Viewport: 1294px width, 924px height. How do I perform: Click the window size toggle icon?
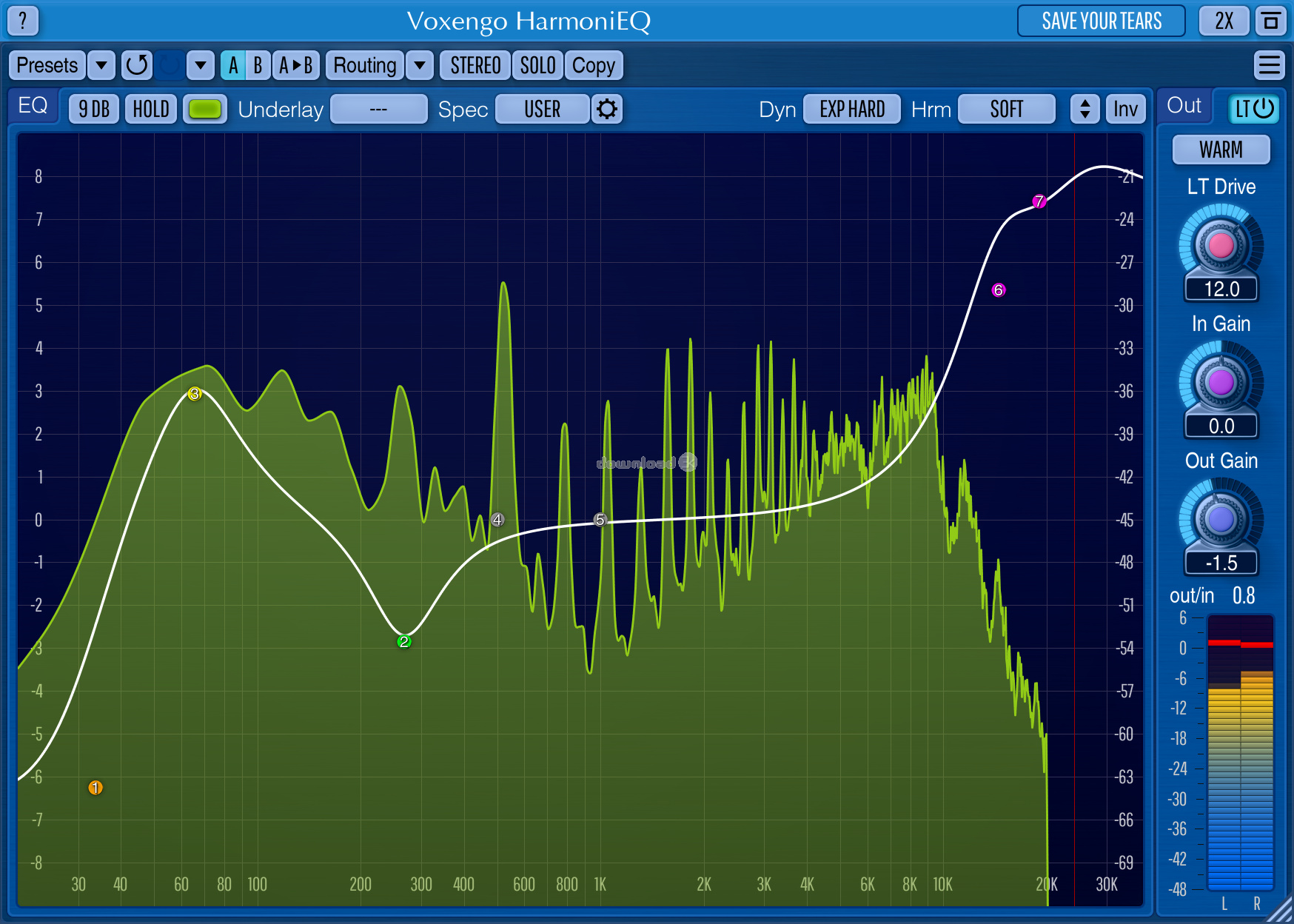[1271, 21]
